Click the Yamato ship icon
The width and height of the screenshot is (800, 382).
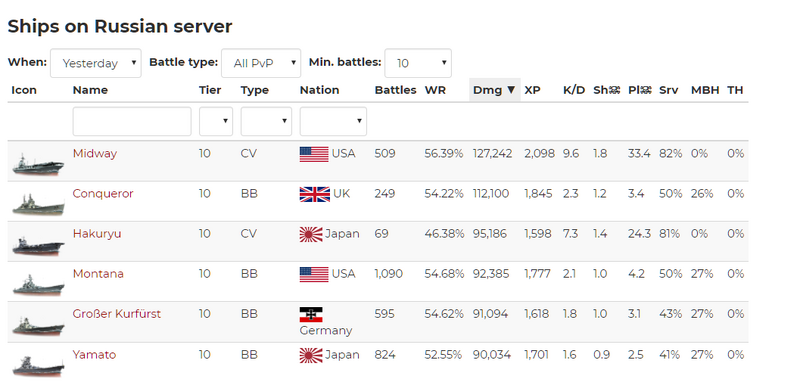pos(38,366)
